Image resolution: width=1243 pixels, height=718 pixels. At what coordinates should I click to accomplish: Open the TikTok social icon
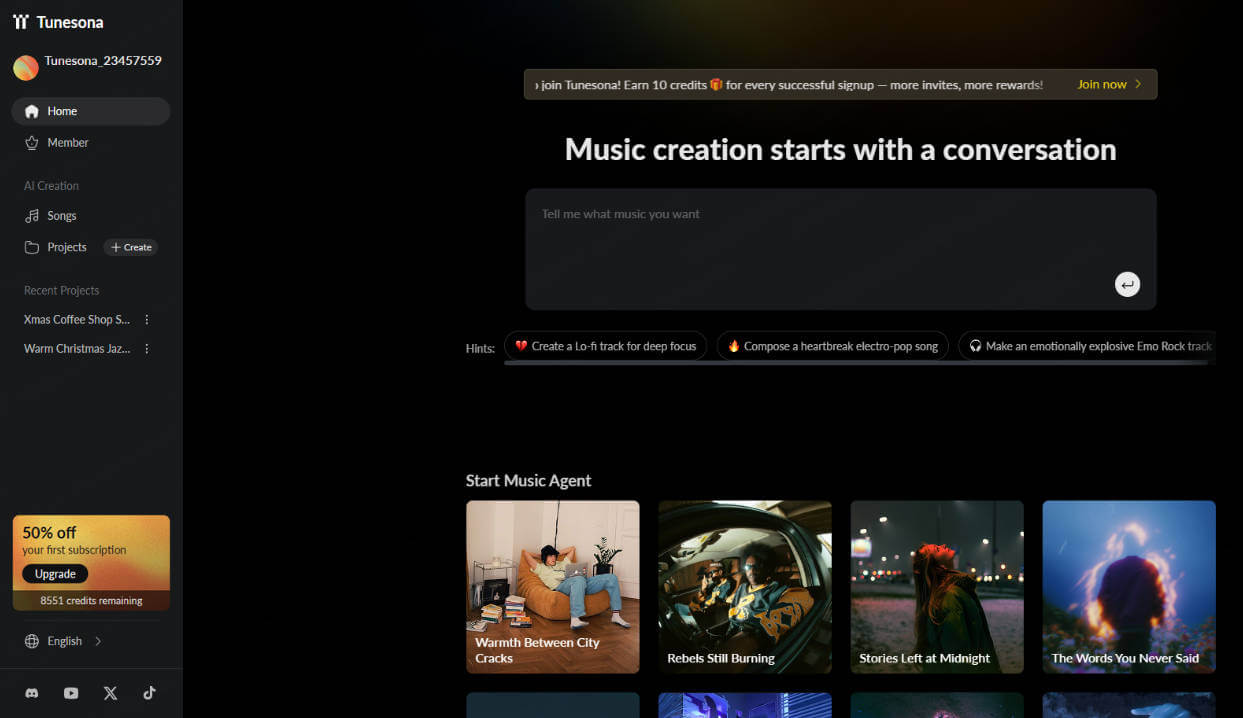point(149,693)
